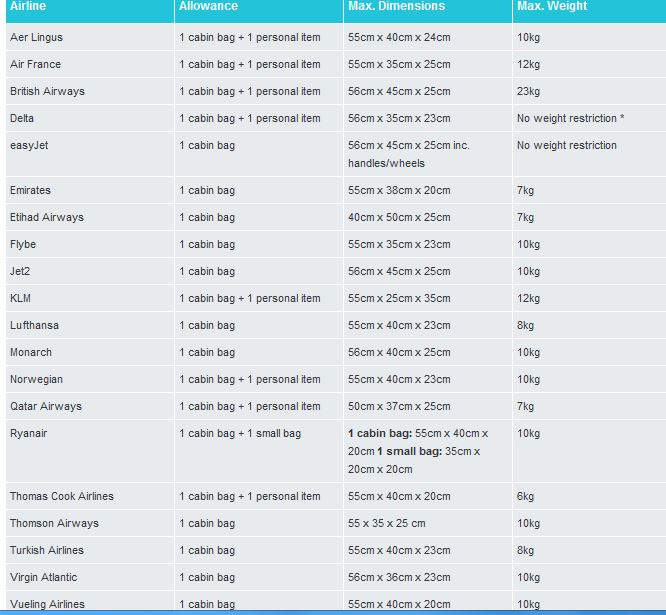Click British Airways 23kg weight cell
The image size is (666, 615).
[590, 91]
